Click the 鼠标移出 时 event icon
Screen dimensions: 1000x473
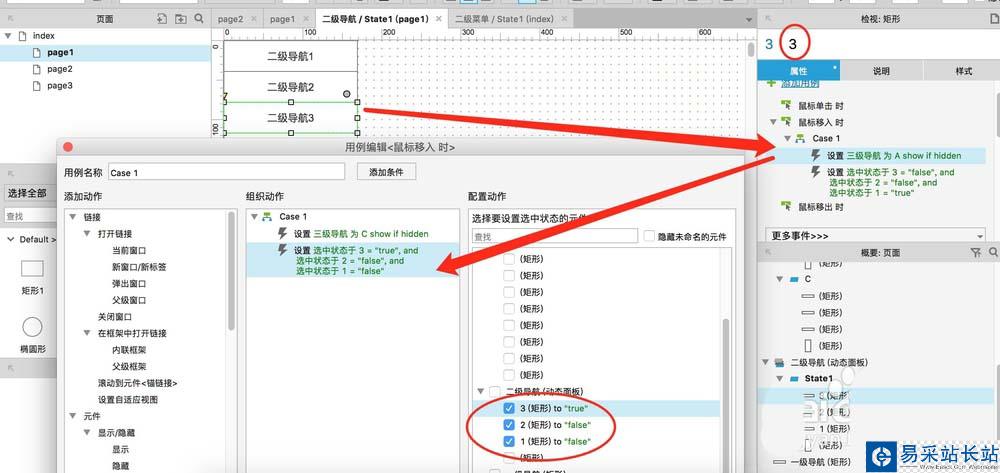[x=786, y=207]
